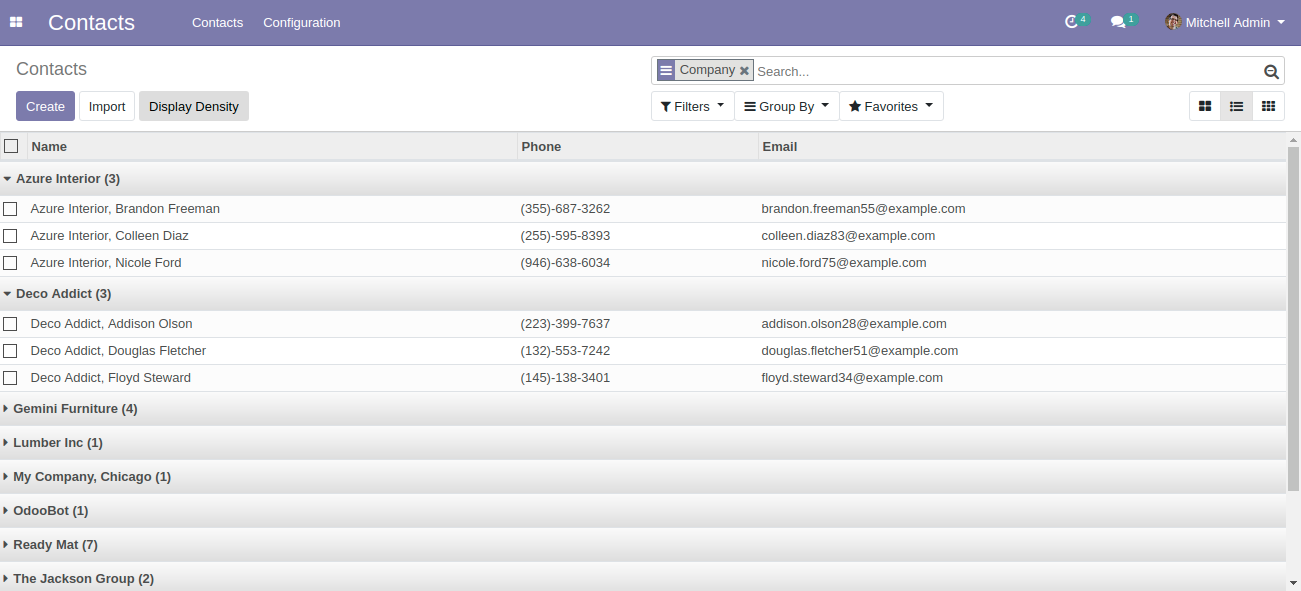Image resolution: width=1301 pixels, height=591 pixels.
Task: Click Mitchell Admin avatar picture
Action: click(1173, 22)
